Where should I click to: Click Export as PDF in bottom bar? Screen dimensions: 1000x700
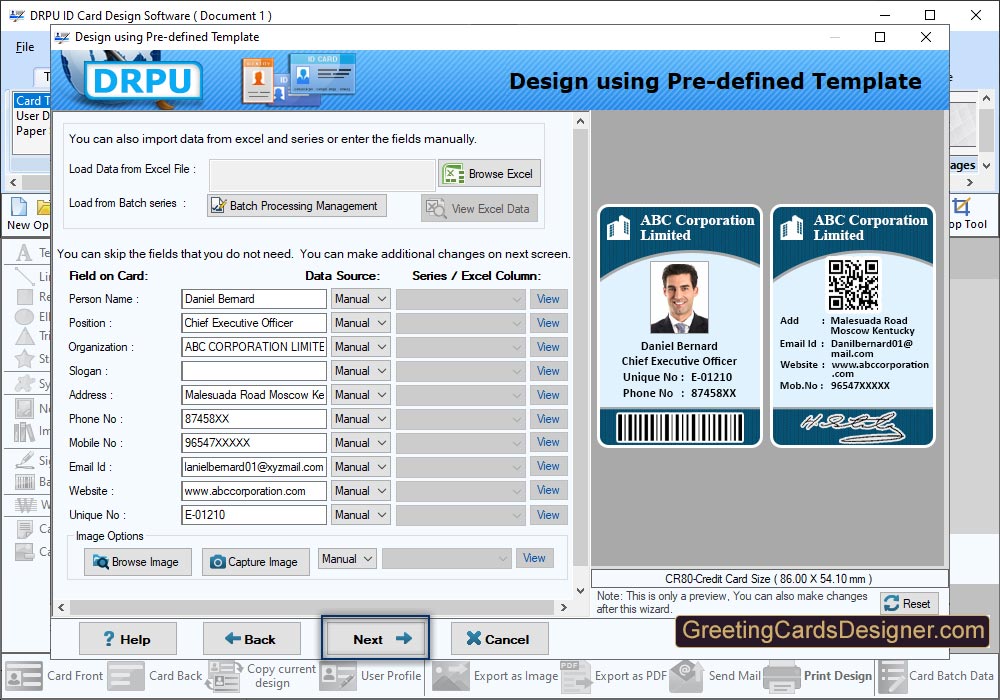(614, 676)
